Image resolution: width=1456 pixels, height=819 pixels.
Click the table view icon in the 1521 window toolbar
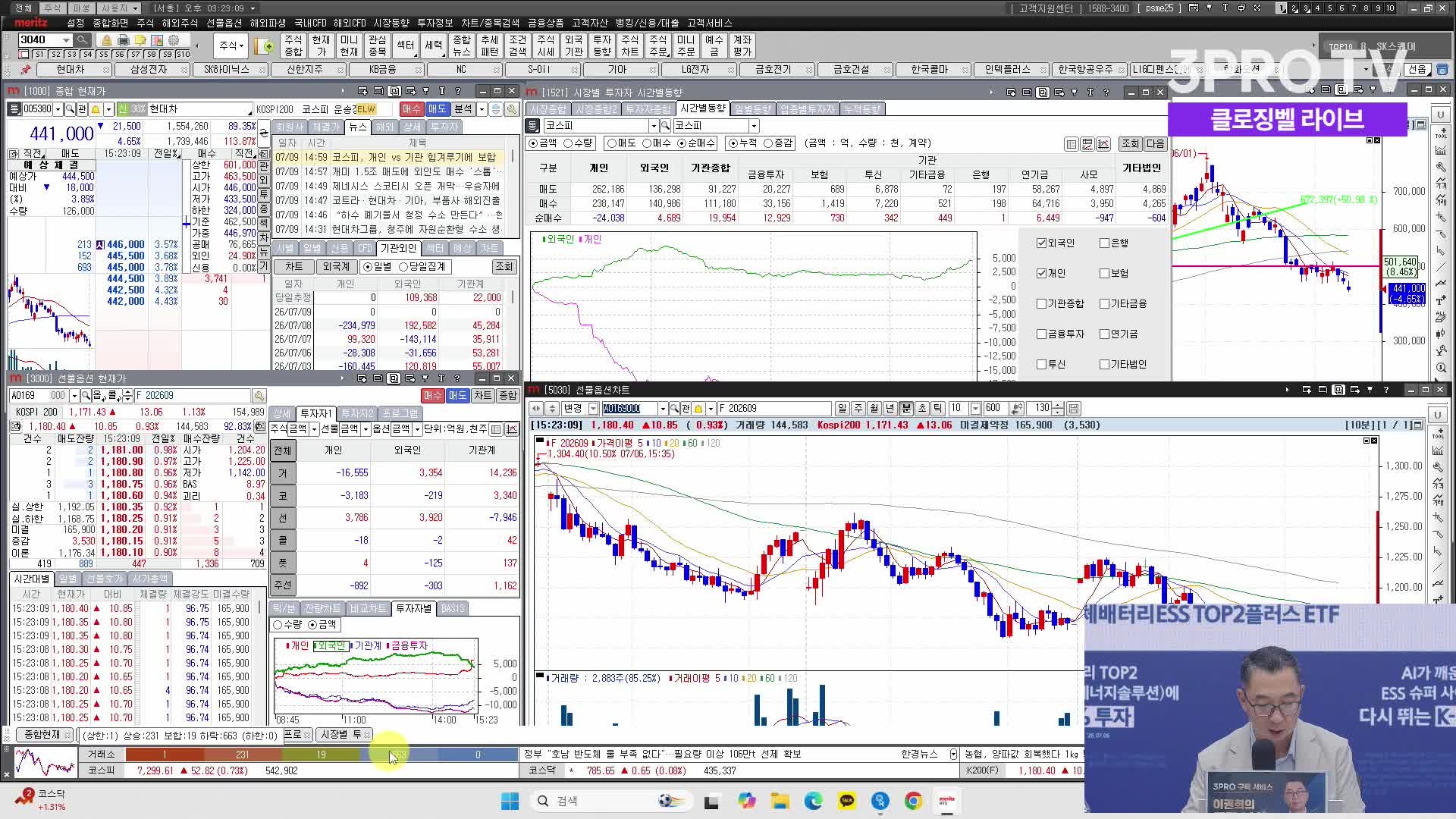1072,143
